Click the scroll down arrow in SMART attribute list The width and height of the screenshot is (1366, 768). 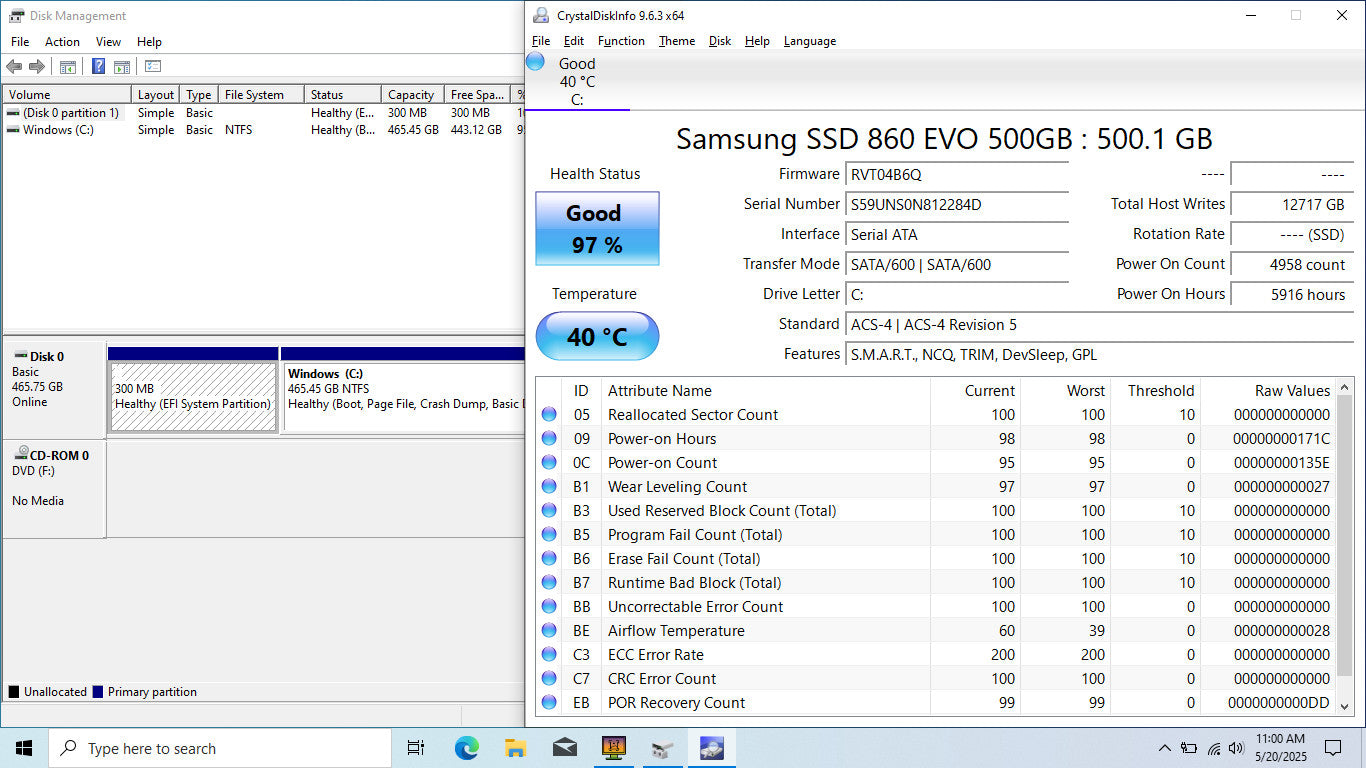[1345, 706]
